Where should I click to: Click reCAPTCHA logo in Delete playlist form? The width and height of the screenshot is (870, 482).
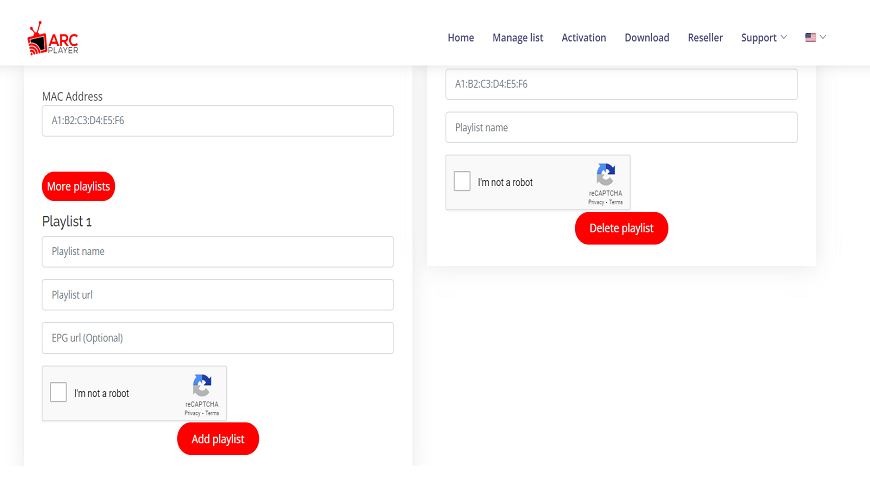605,175
